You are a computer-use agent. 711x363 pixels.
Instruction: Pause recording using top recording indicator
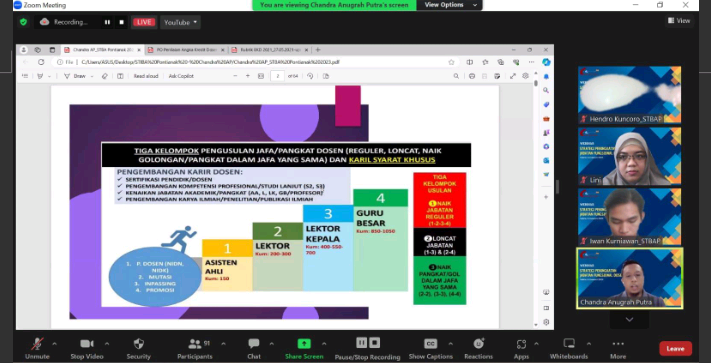point(107,22)
